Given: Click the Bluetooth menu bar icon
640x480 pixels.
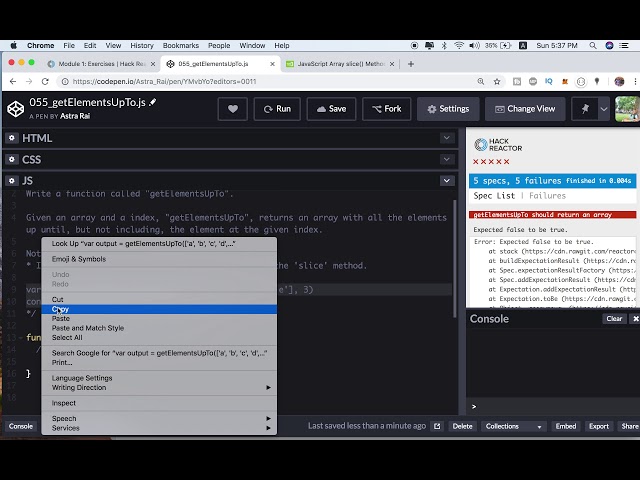Looking at the screenshot, I should click(x=444, y=45).
